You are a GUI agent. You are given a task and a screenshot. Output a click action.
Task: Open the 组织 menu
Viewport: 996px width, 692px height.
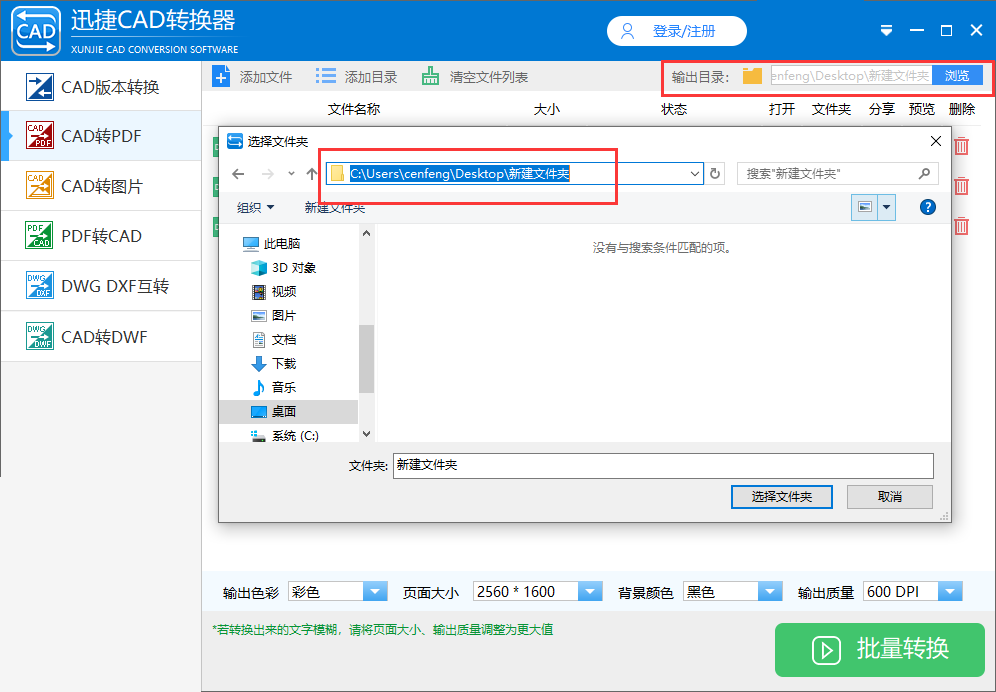coord(255,207)
